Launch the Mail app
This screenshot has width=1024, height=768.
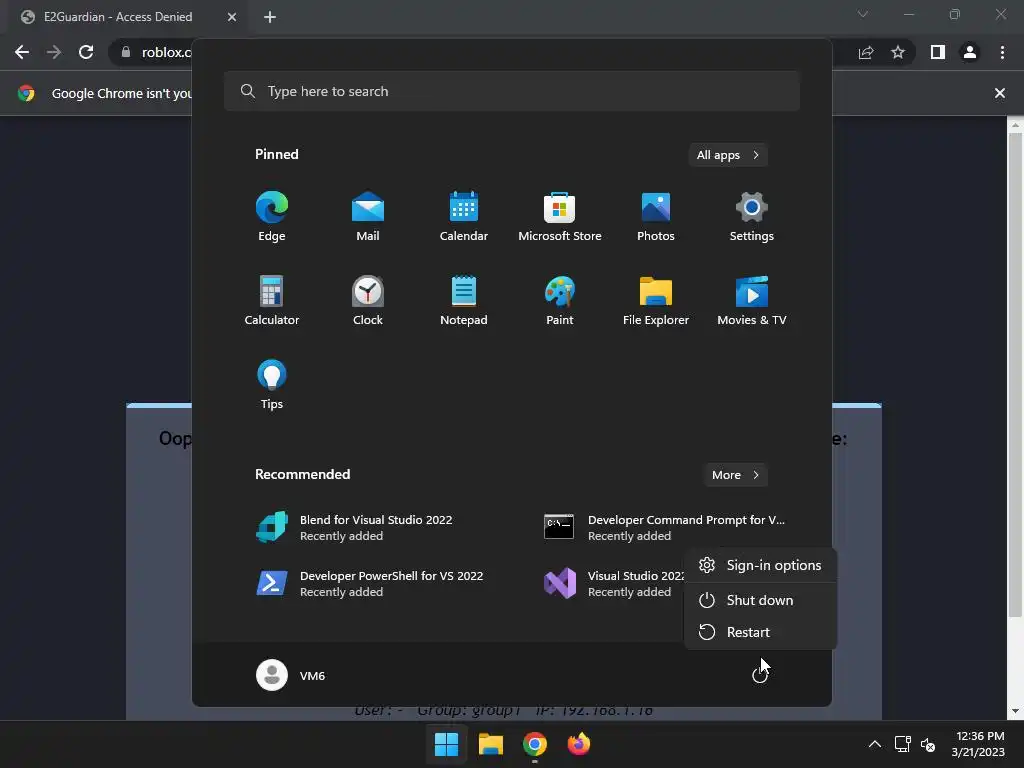click(x=368, y=217)
